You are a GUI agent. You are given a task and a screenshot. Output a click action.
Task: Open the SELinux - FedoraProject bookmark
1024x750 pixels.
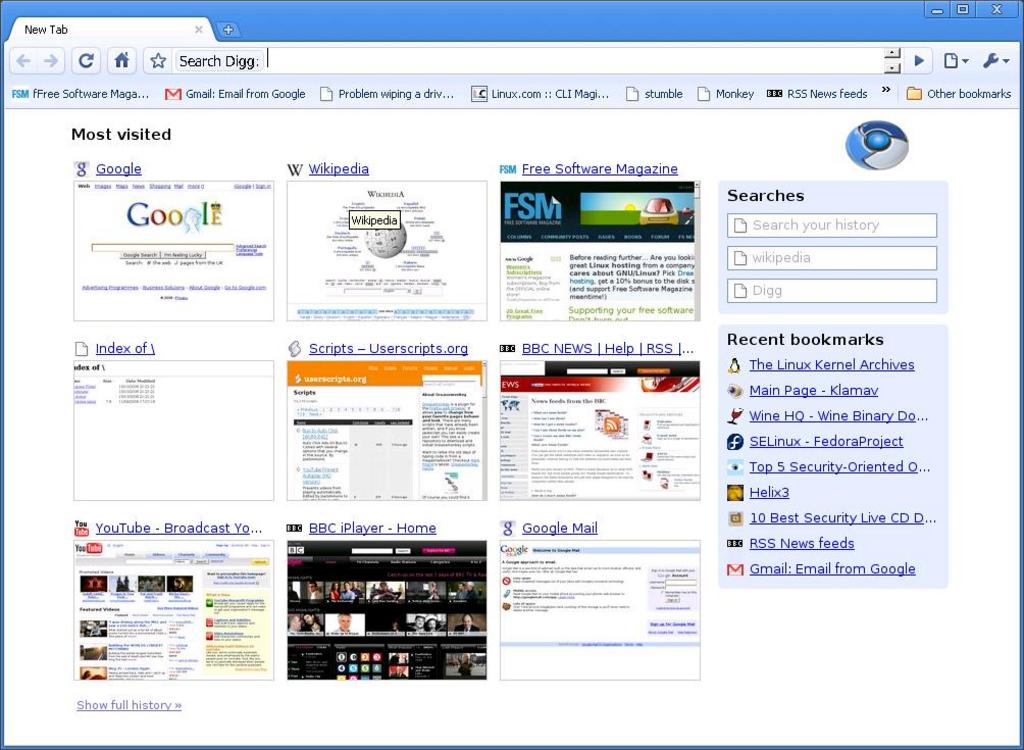(826, 441)
